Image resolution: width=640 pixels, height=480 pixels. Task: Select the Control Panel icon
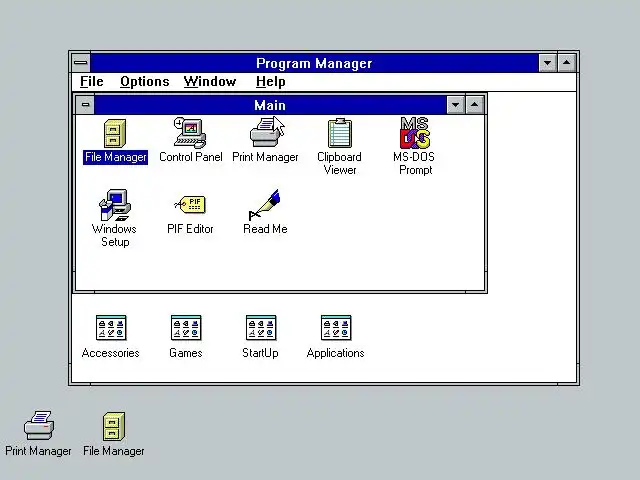pos(190,133)
